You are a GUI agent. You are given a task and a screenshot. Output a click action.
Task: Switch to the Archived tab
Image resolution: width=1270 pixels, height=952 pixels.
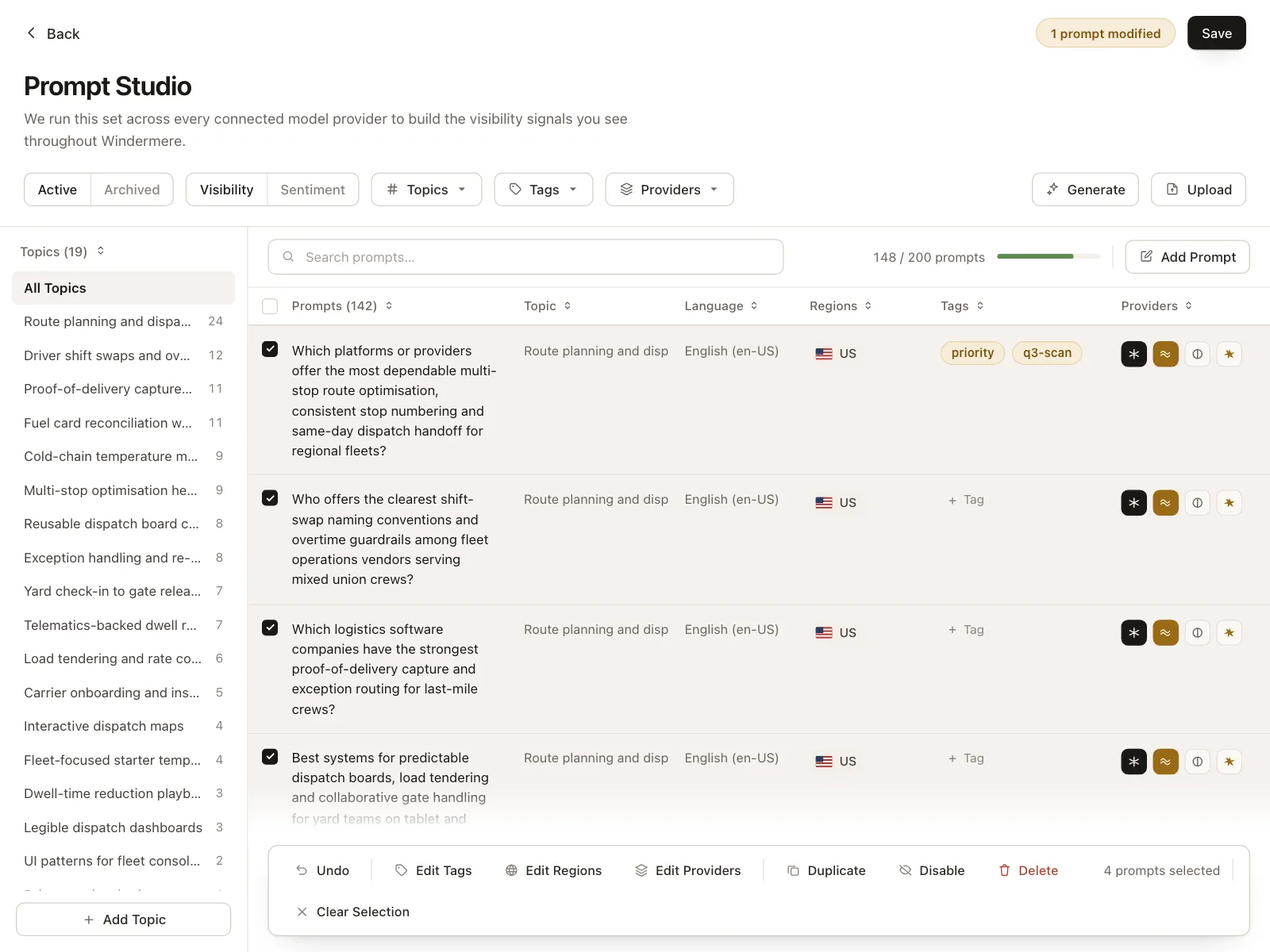point(132,190)
